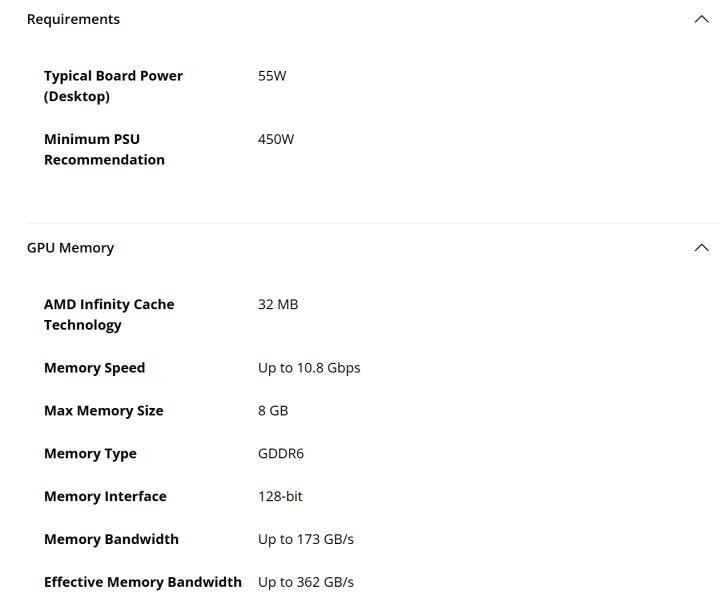Viewport: 720px width, 600px height.
Task: Click the 55W board power value
Action: pos(272,76)
